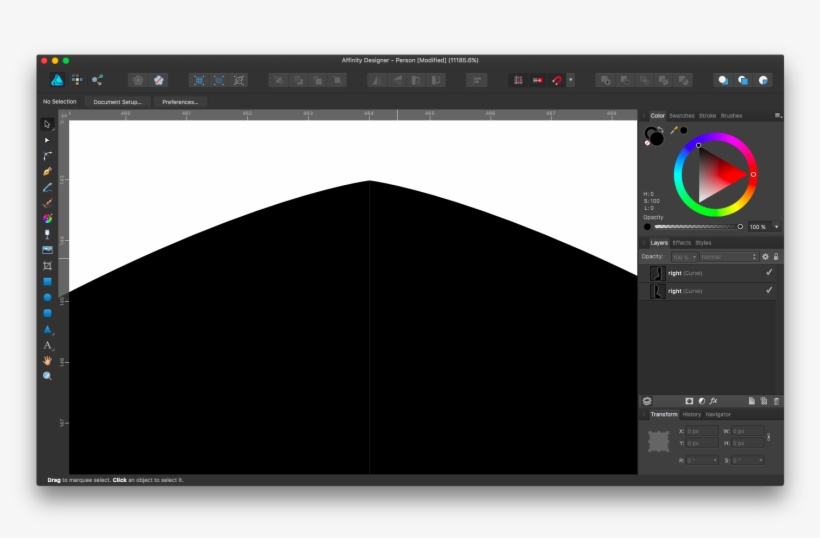
Task: Open the color opacity percent dropdown
Action: pos(776,227)
